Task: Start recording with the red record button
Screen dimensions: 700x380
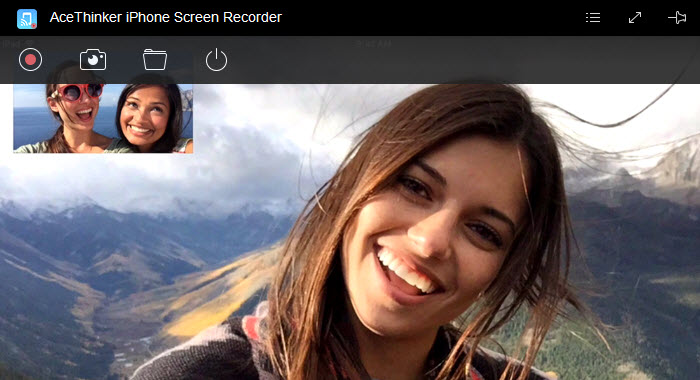Action: pos(30,59)
